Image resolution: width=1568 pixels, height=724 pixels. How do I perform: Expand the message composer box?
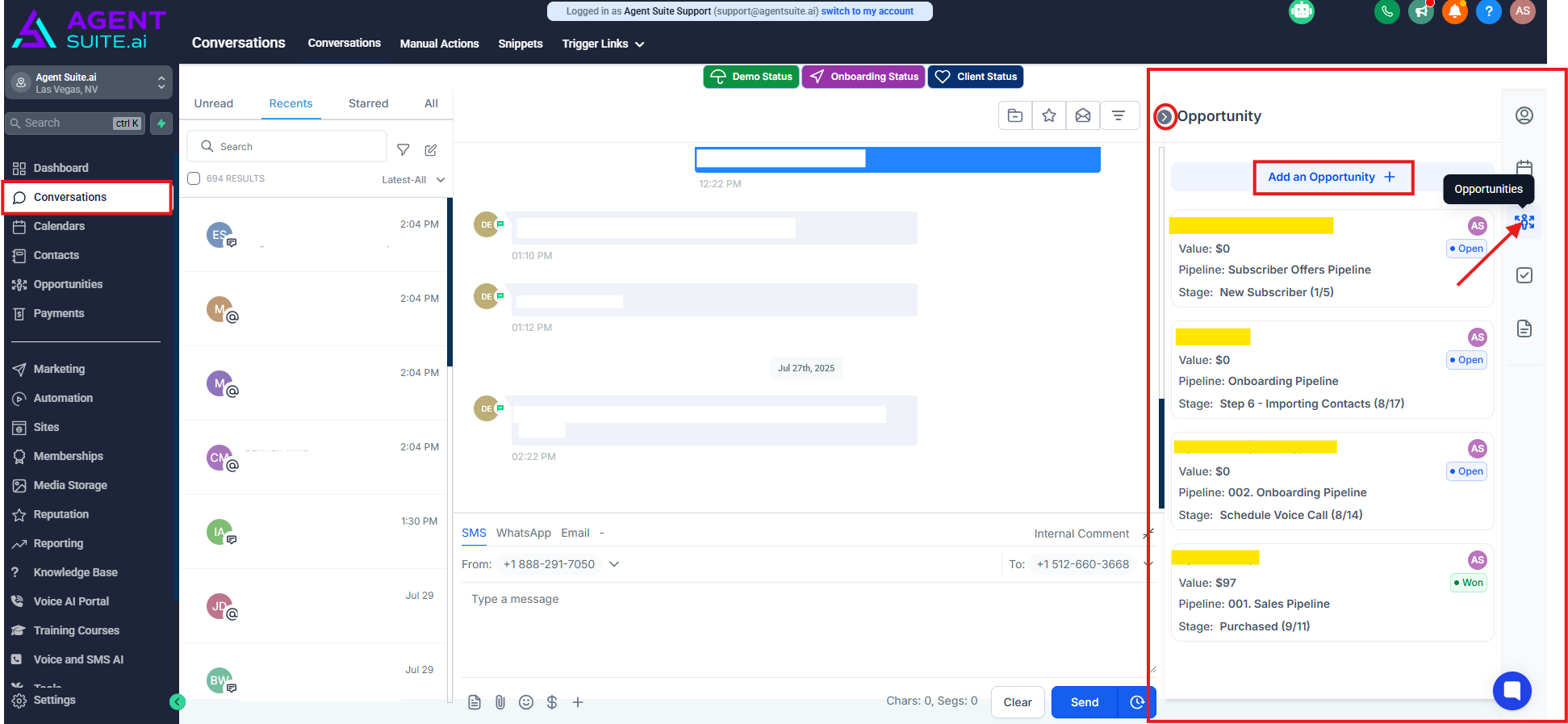coord(1148,534)
